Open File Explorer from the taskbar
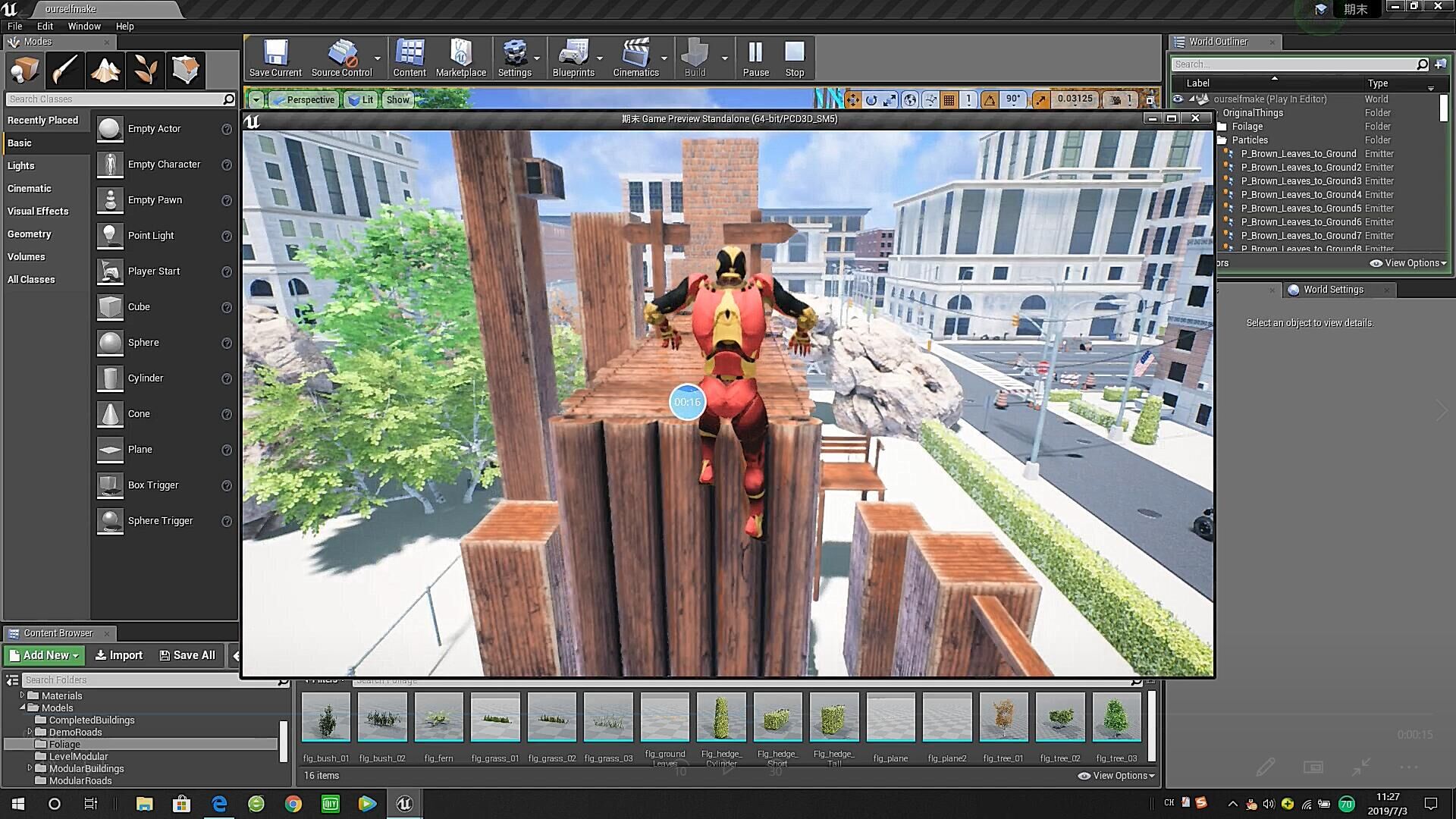 [x=144, y=804]
